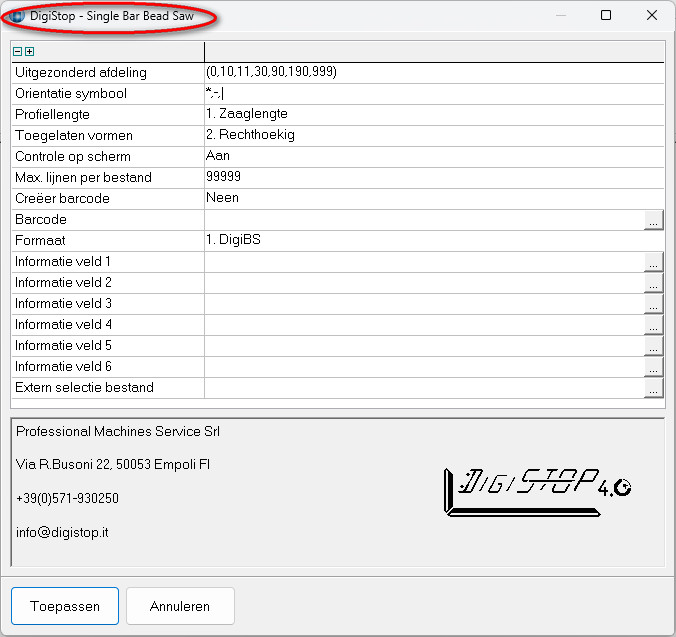
Task: Click the Informatie veld 3 value field
Action: 424,304
